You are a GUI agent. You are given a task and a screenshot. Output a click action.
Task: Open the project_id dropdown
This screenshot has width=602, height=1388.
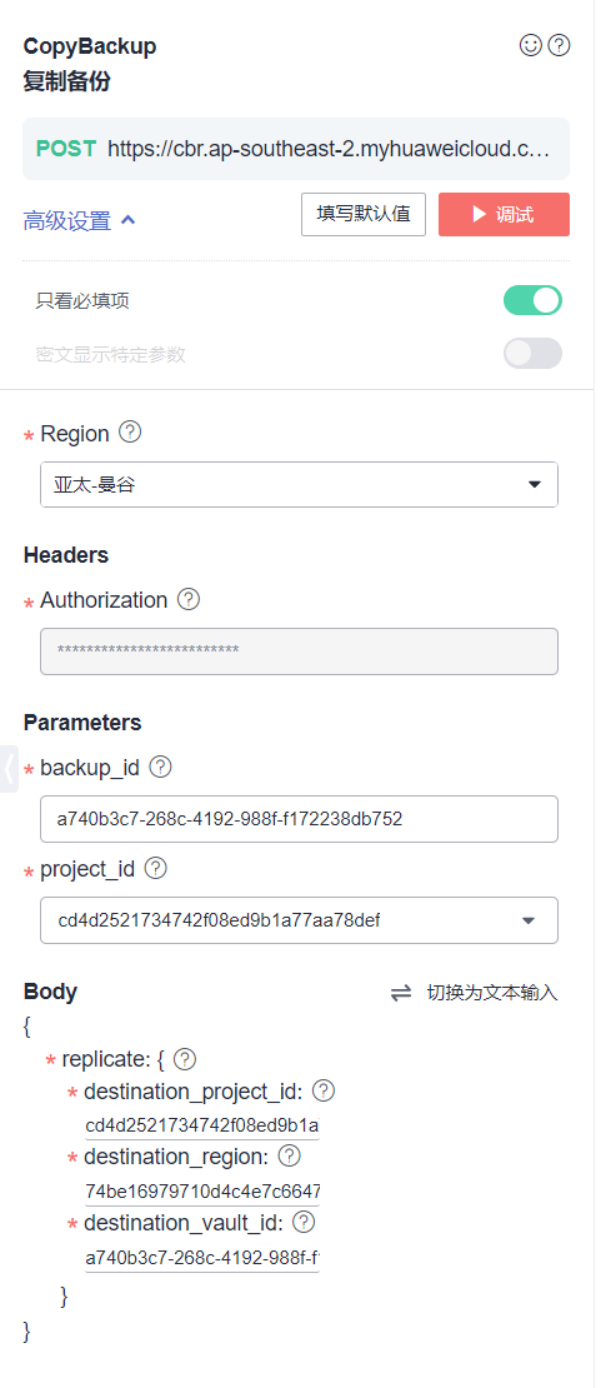(x=298, y=920)
